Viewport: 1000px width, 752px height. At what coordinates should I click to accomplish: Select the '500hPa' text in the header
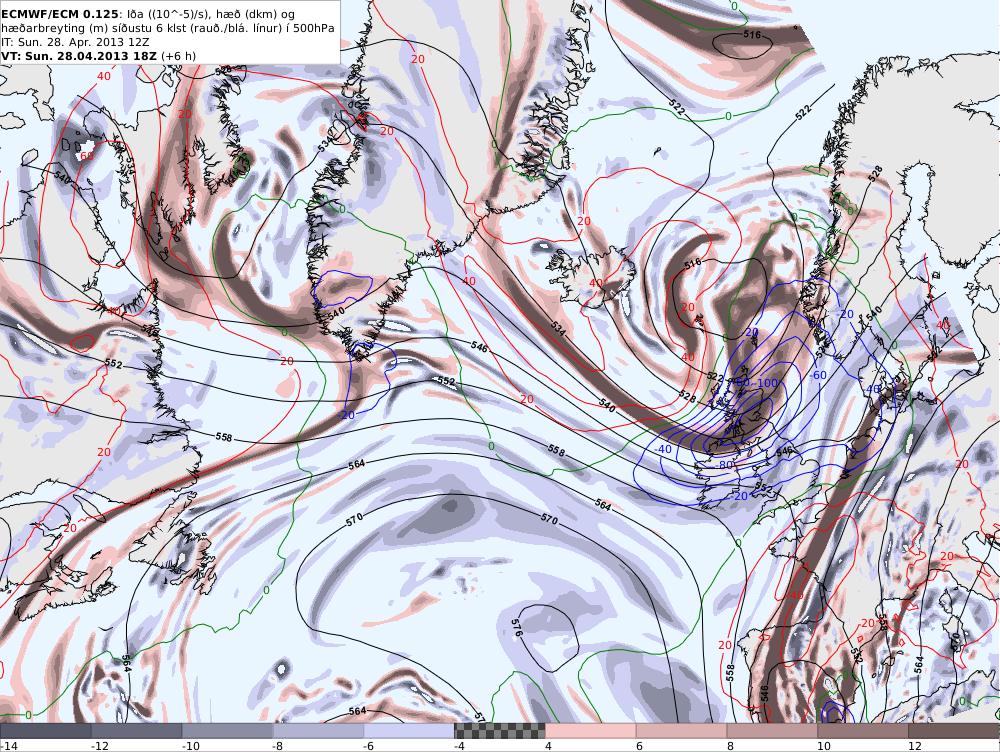click(x=313, y=28)
